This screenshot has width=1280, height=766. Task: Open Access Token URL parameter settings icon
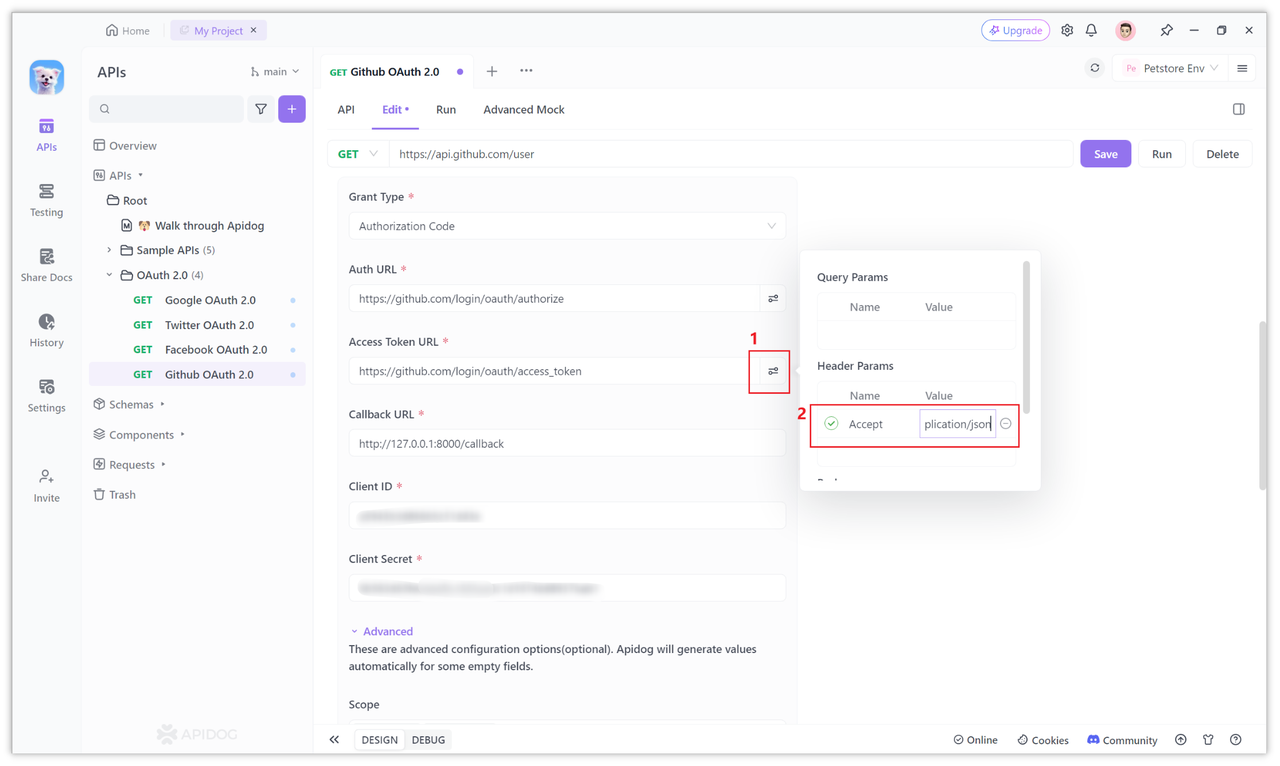coord(773,371)
